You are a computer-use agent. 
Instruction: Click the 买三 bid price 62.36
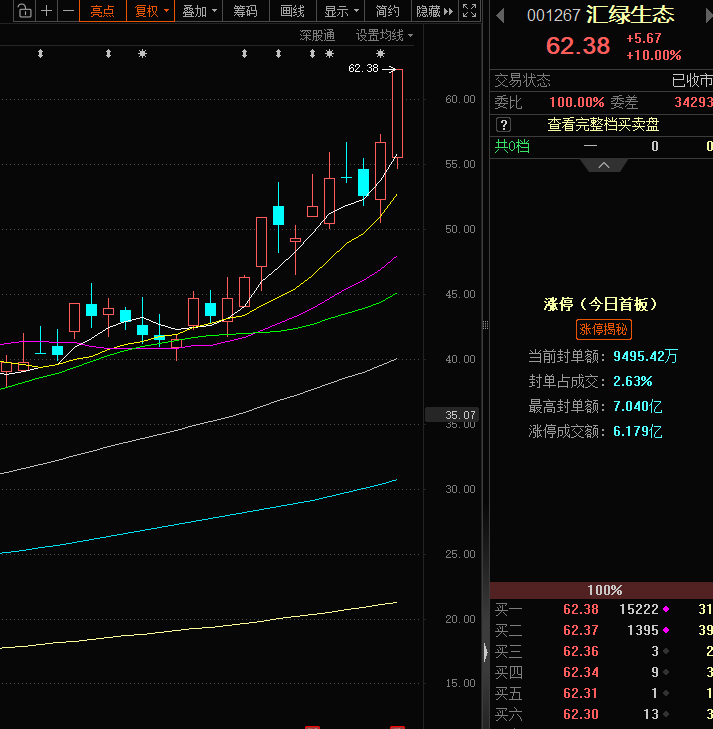coord(581,651)
